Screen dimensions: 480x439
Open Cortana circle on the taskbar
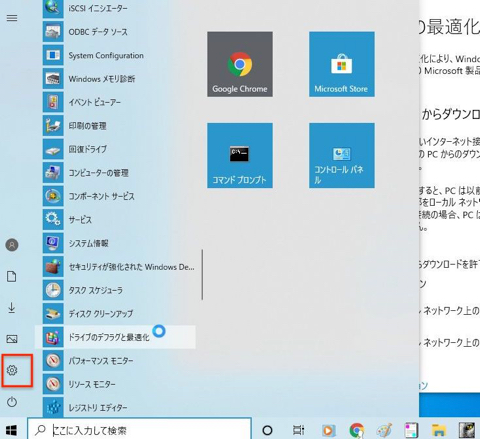tap(267, 430)
